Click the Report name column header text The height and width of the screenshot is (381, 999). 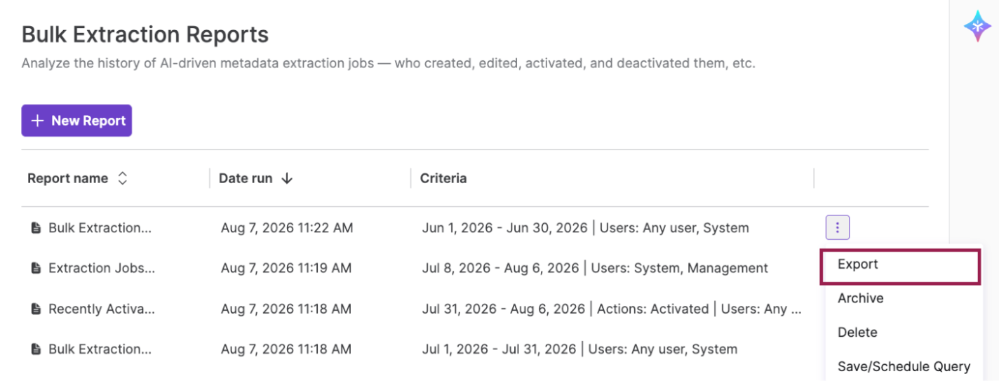[68, 178]
